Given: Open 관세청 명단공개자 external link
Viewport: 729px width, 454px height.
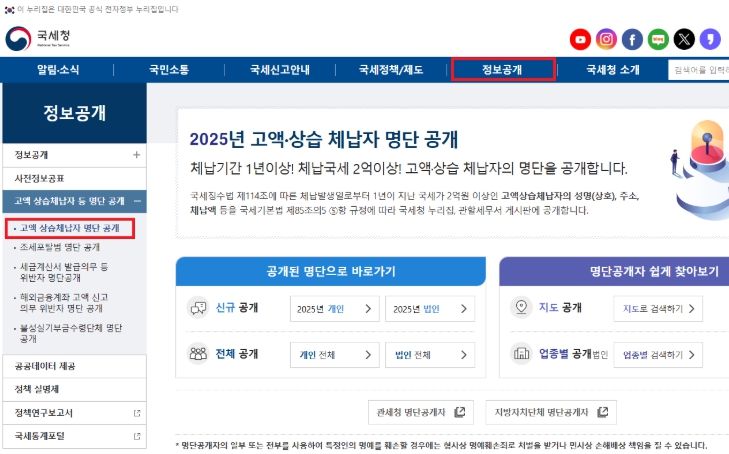Looking at the screenshot, I should pyautogui.click(x=420, y=412).
